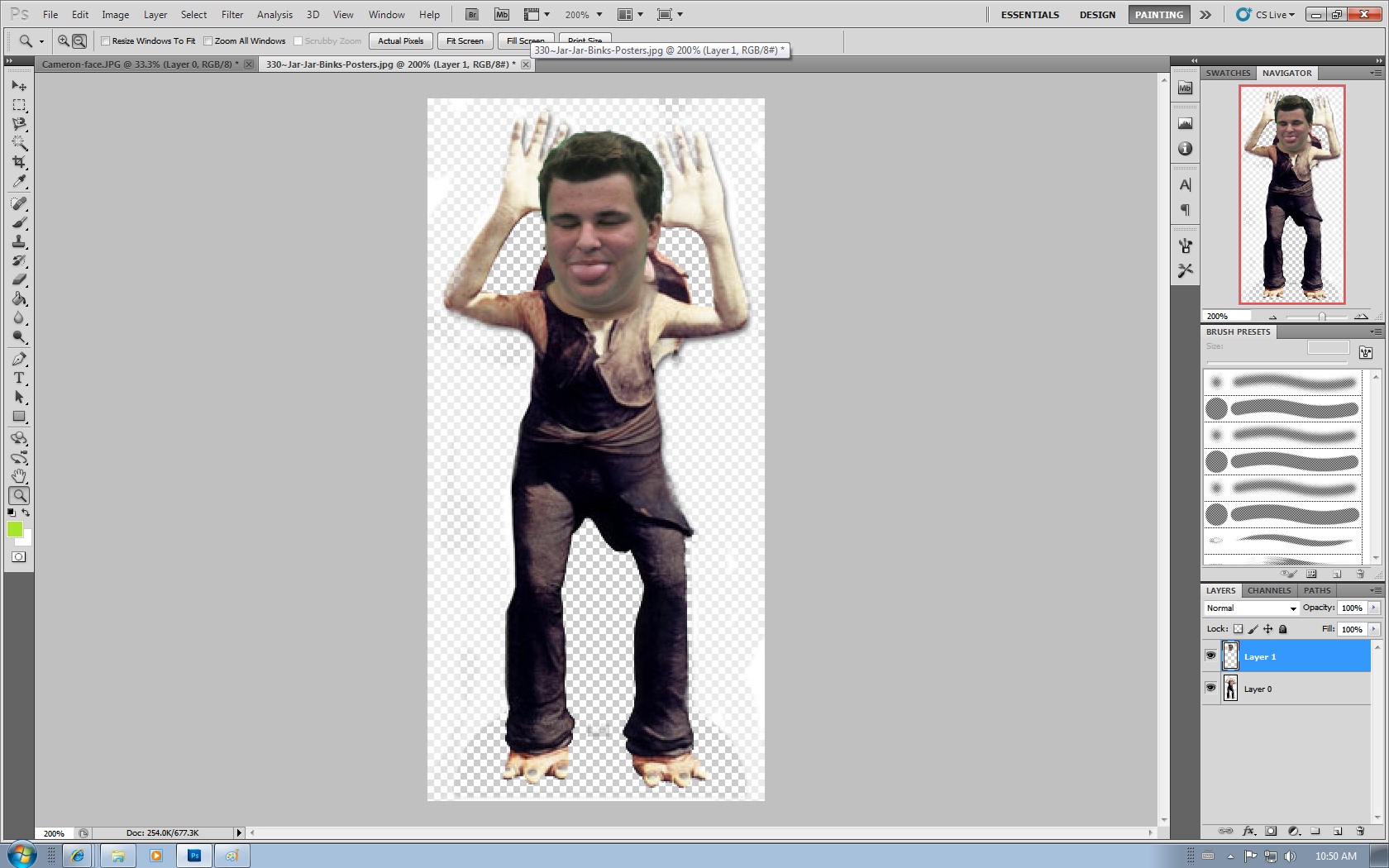Launch Adobe Bridge from the top bar
The width and height of the screenshot is (1389, 868).
click(x=471, y=15)
